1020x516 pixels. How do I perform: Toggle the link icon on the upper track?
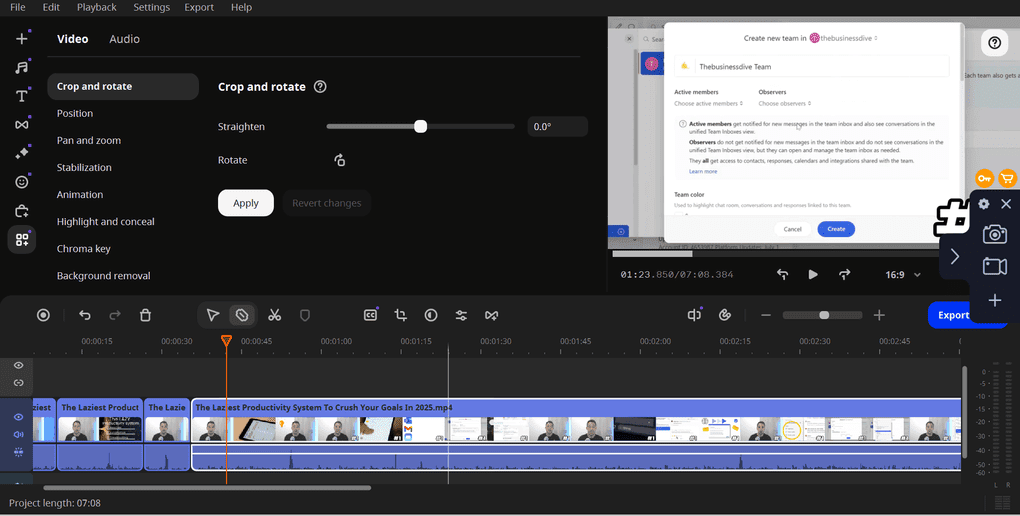[18, 383]
